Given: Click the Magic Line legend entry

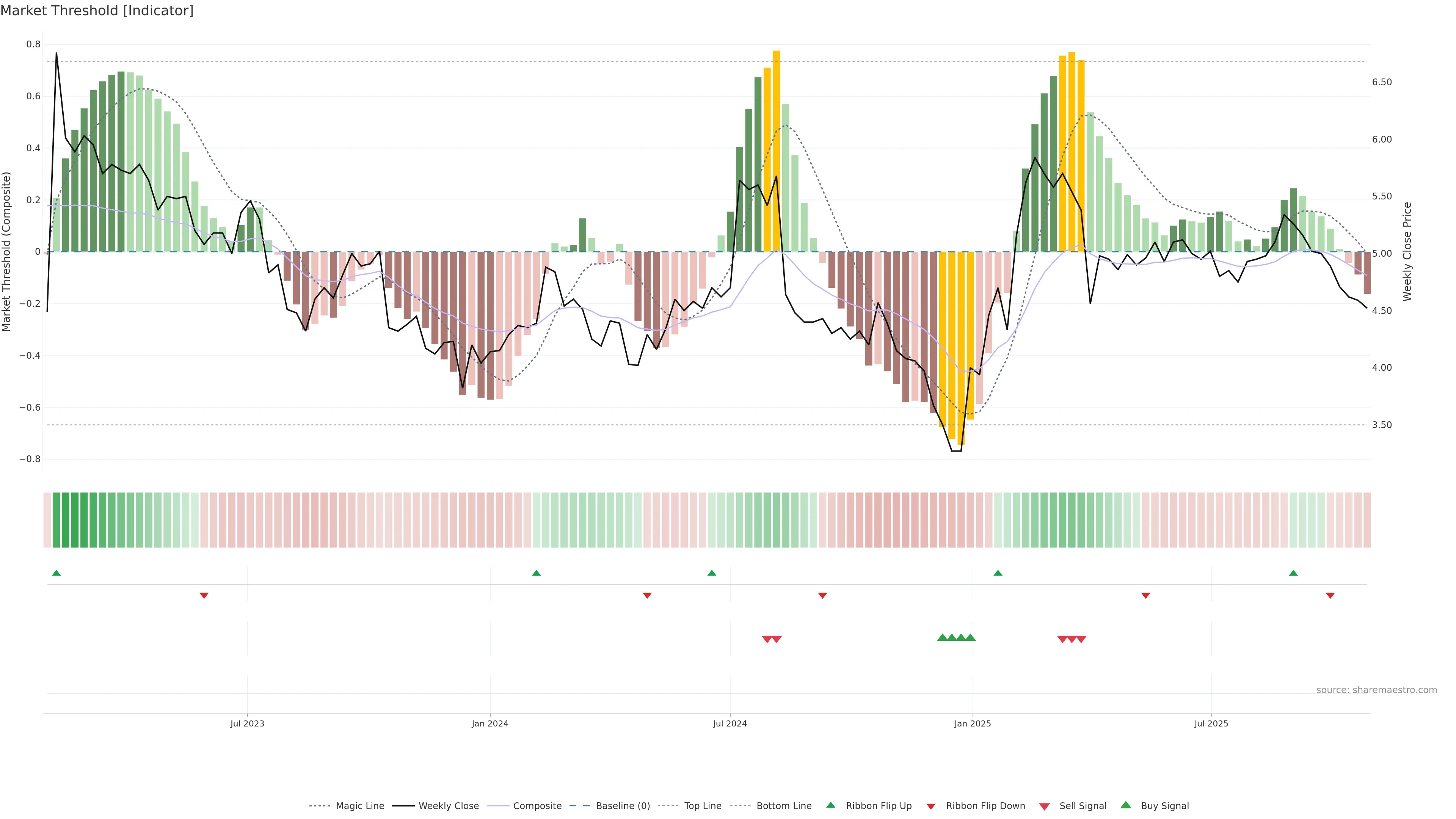Looking at the screenshot, I should [x=359, y=806].
